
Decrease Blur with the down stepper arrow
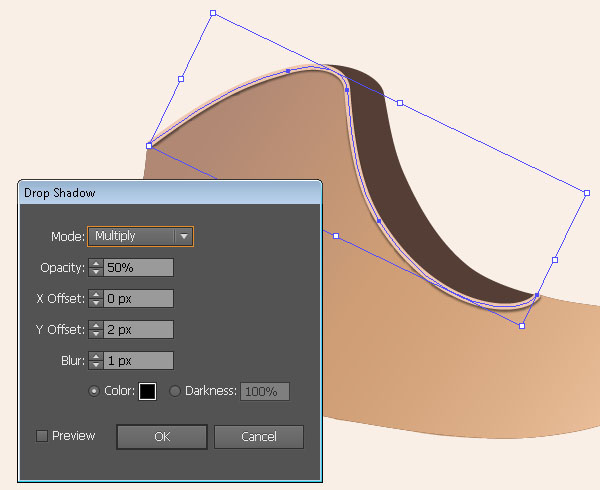point(96,365)
